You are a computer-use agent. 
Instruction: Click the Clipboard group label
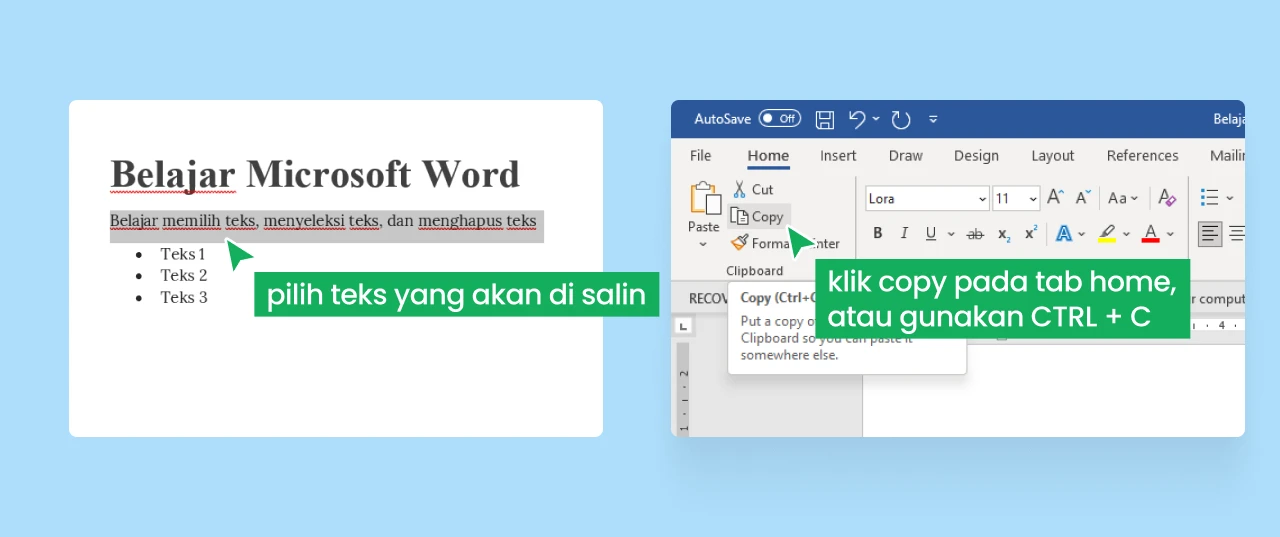click(x=755, y=271)
